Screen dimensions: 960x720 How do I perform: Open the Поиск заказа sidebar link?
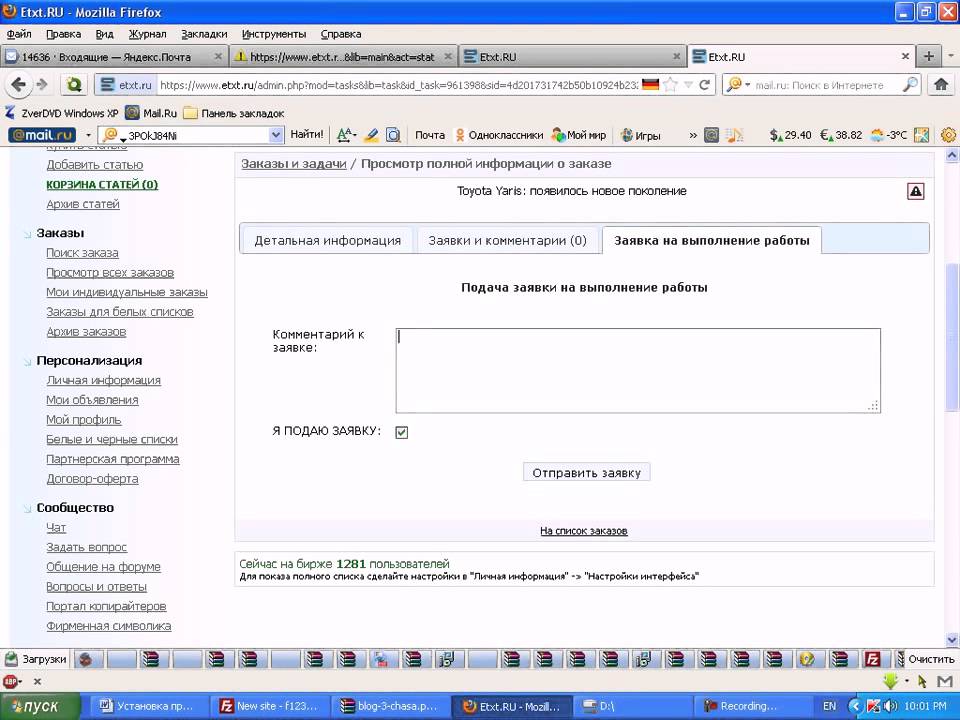click(83, 253)
